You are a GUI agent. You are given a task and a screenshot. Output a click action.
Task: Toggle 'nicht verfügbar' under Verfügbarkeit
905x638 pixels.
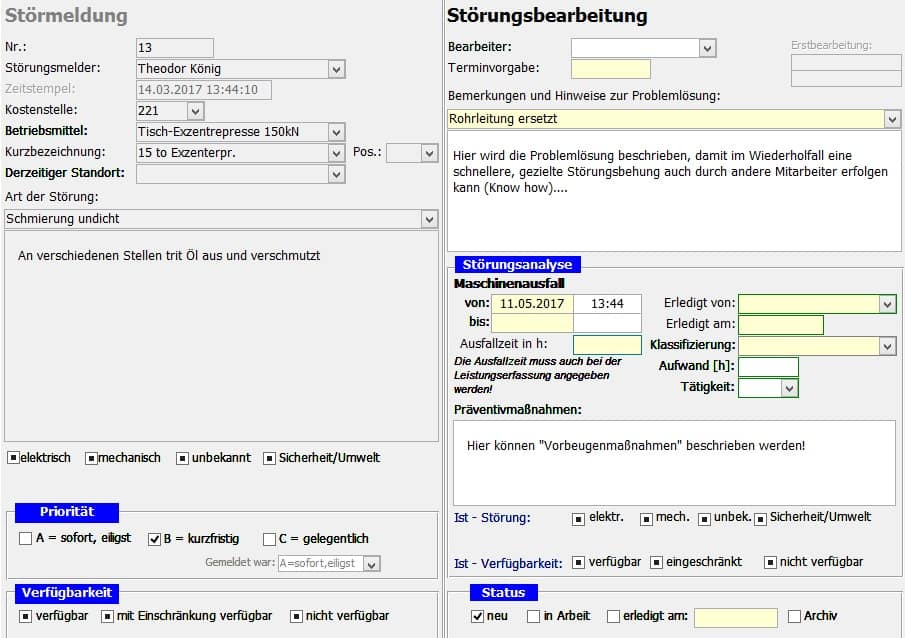[x=297, y=616]
